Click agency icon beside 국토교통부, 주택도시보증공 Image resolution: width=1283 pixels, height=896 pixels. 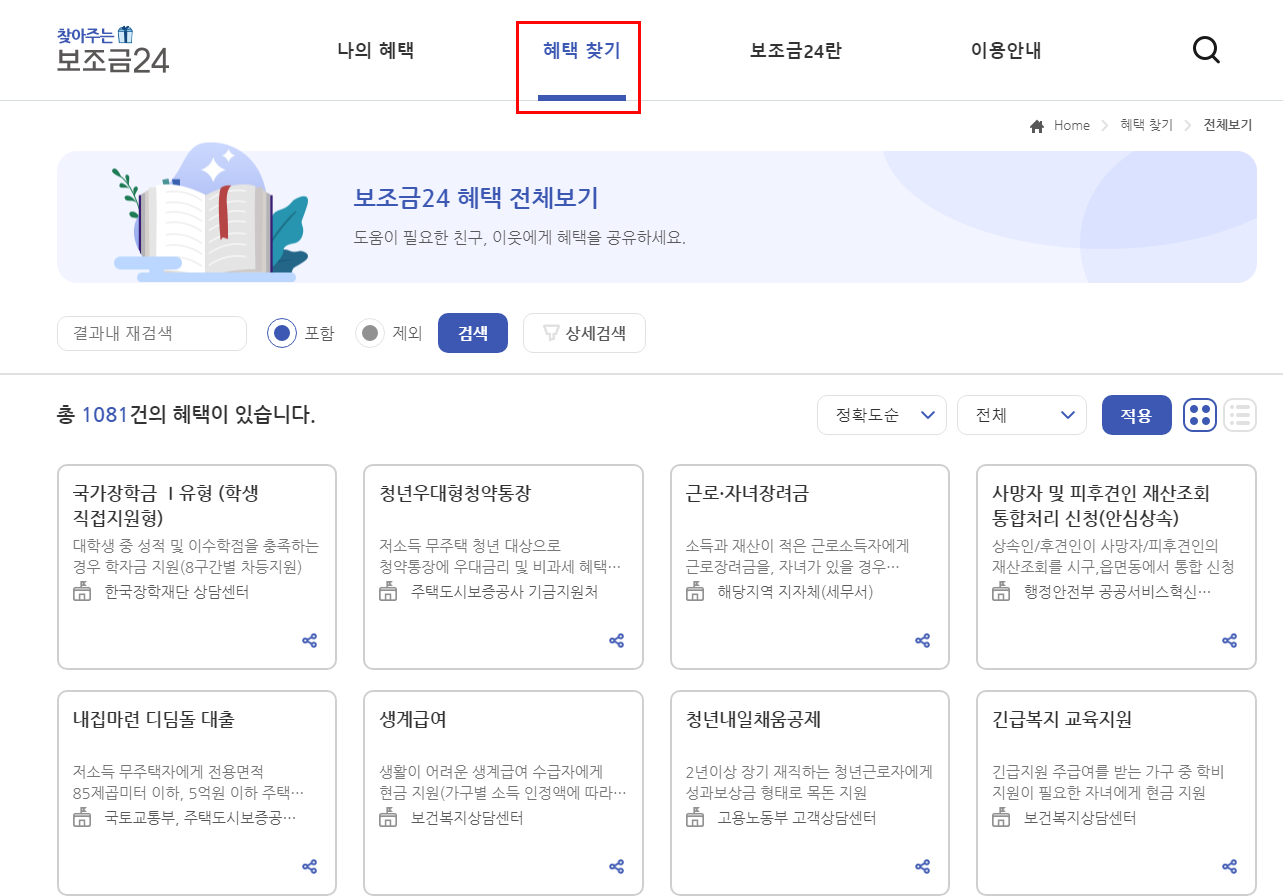point(82,818)
